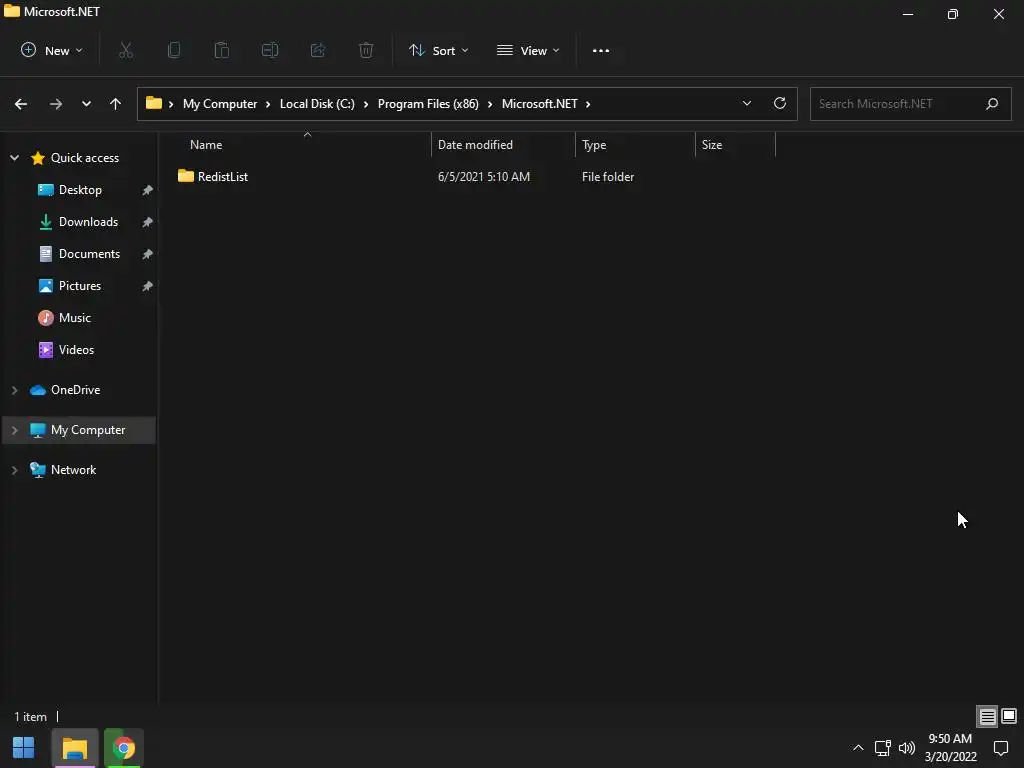Expand My Computer tree node
The image size is (1024, 768).
(x=14, y=430)
